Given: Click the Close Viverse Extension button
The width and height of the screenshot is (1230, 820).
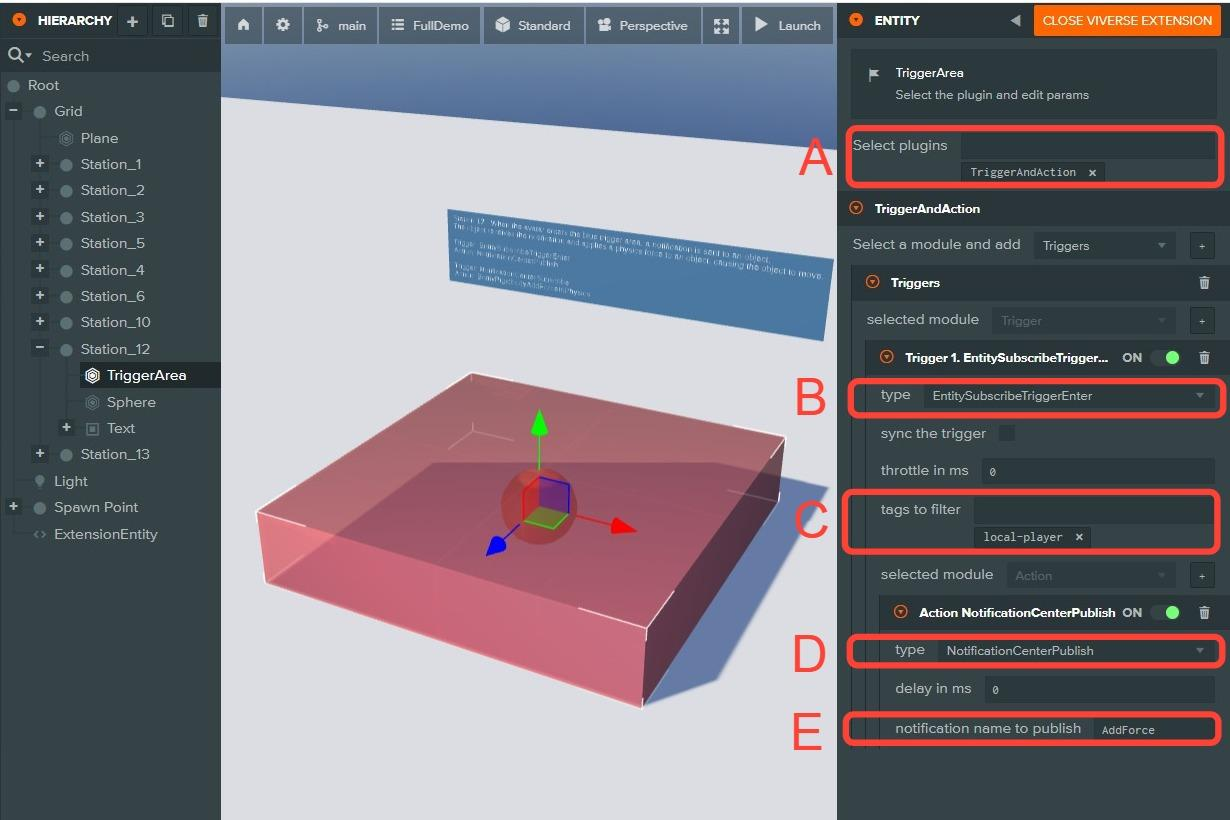Looking at the screenshot, I should 1127,21.
